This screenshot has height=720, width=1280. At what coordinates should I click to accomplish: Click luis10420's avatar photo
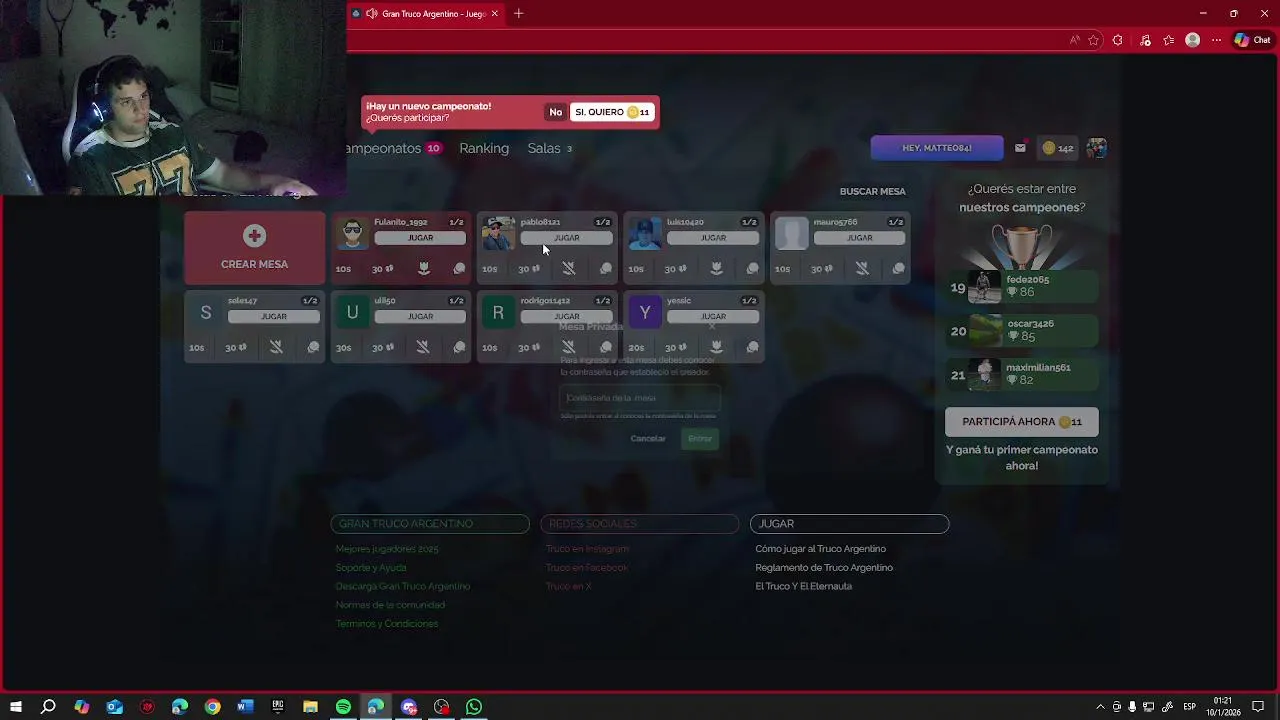pyautogui.click(x=645, y=233)
